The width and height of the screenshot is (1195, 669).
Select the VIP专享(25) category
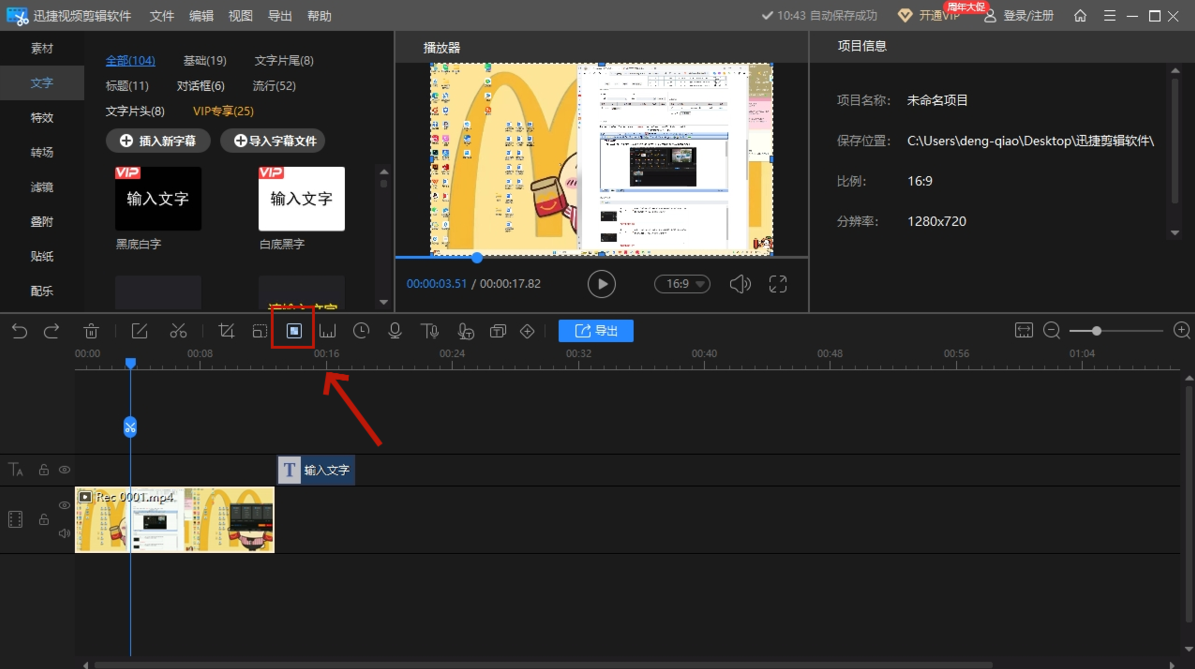point(223,110)
